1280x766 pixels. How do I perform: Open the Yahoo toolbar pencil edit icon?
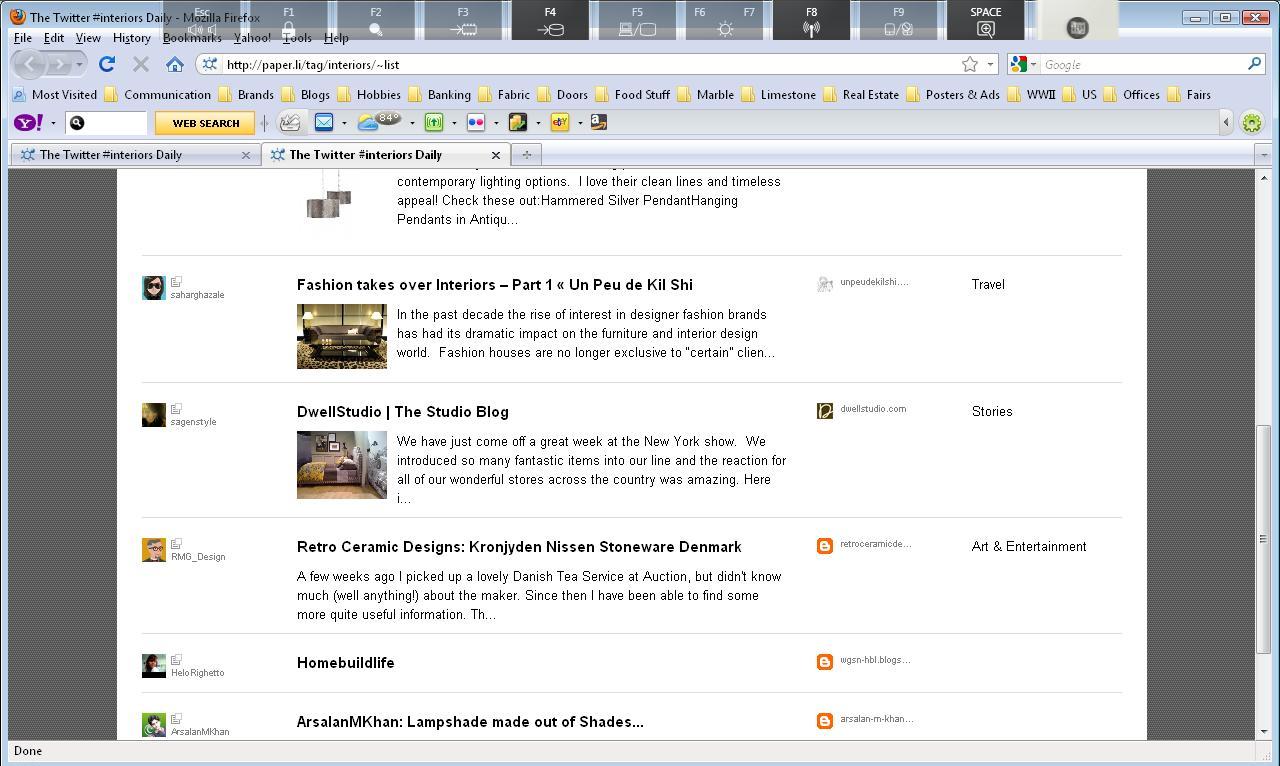pos(290,123)
